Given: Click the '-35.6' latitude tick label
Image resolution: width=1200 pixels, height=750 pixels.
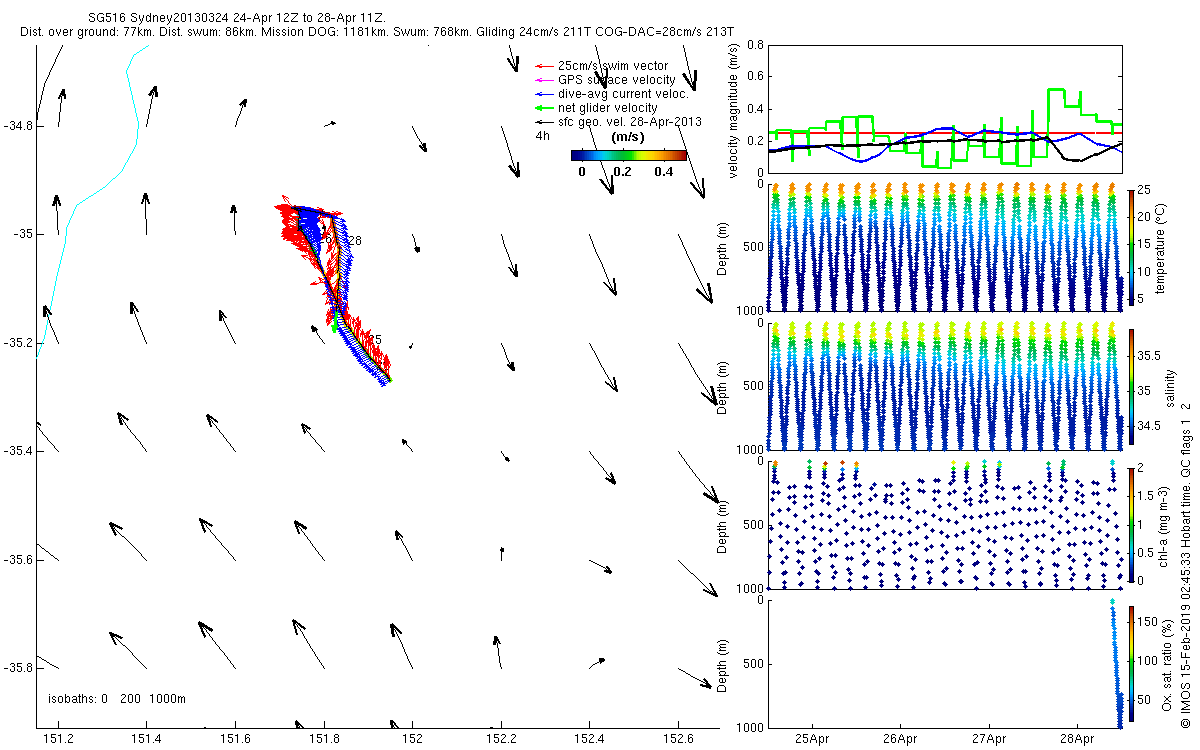Looking at the screenshot, I should (x=17, y=560).
